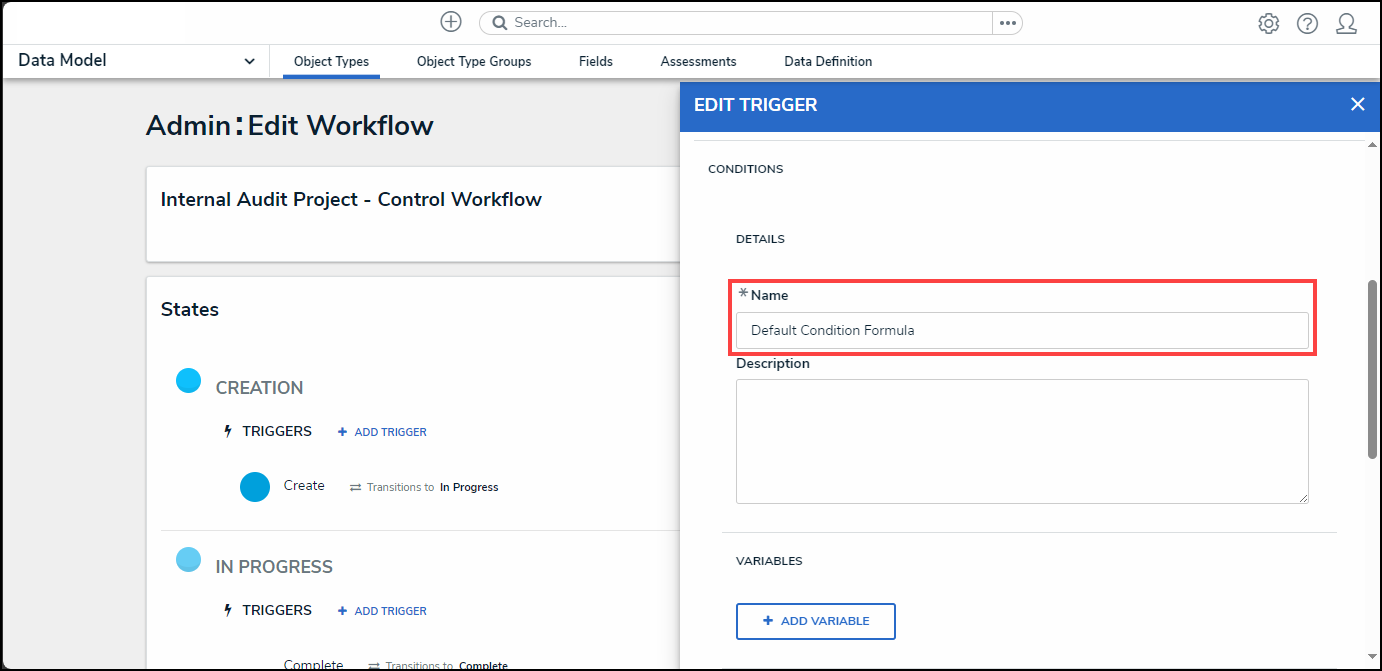
Task: Click the 'CONDITIONS' section label
Action: tap(745, 169)
